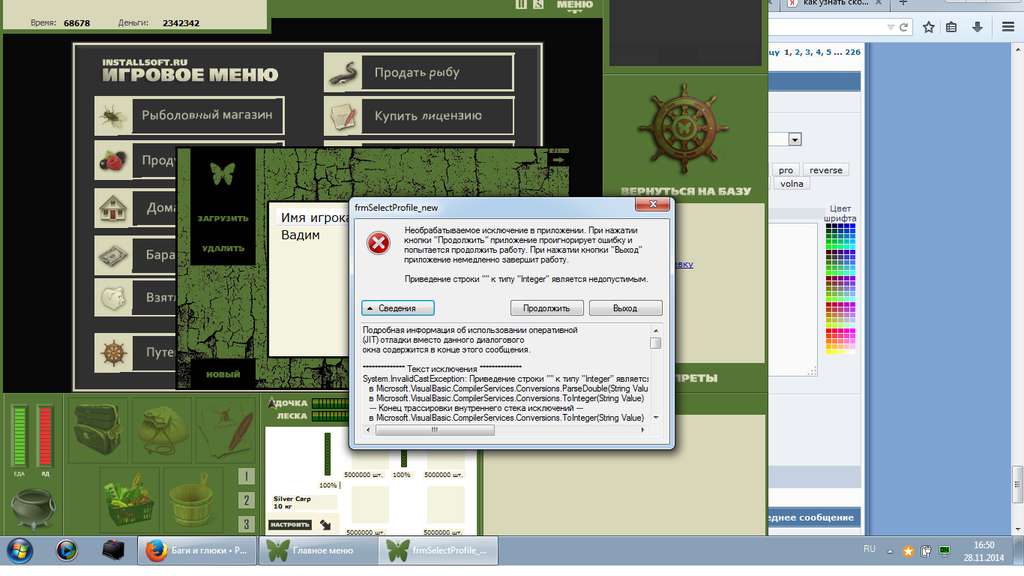Click the money bills icon in game menu

[113, 255]
